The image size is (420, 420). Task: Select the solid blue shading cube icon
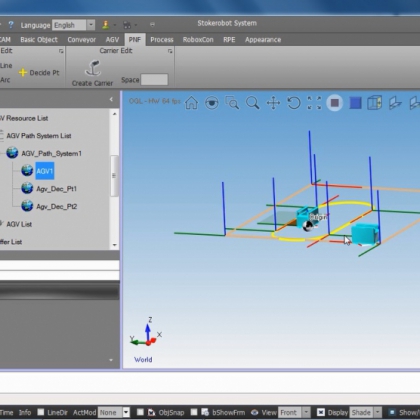point(355,103)
